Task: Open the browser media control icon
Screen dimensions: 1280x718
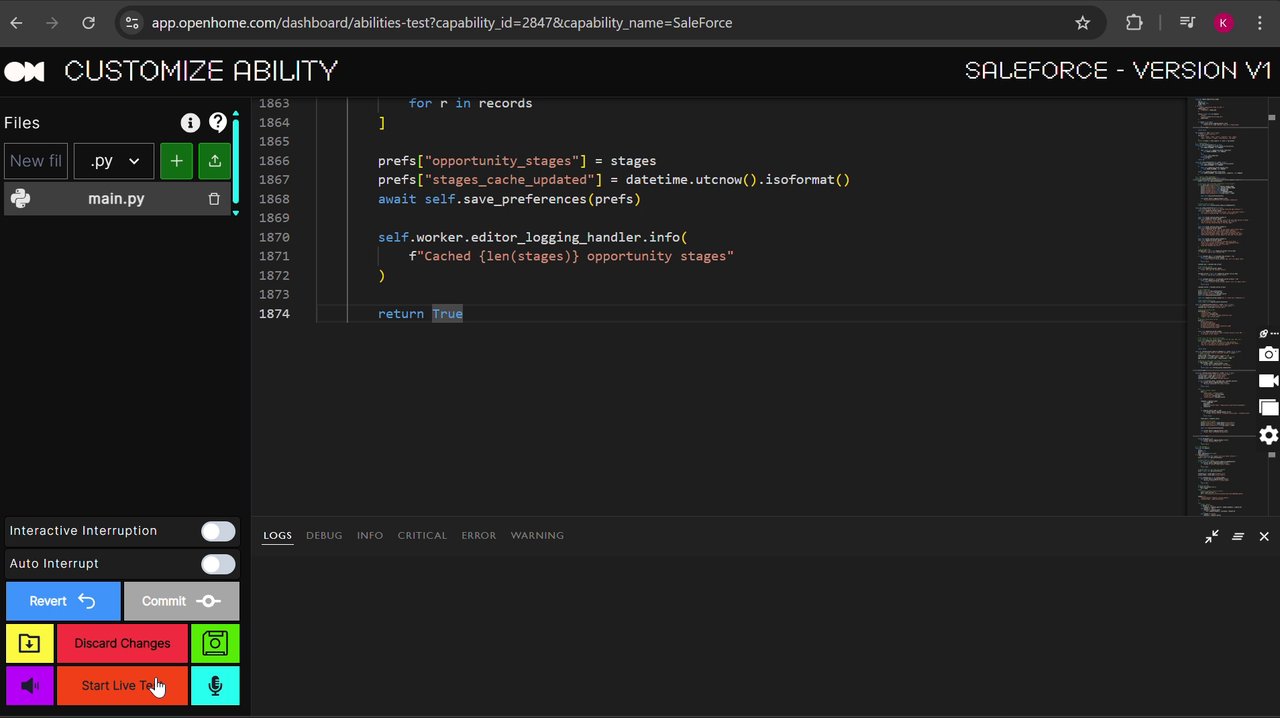Action: click(1187, 22)
